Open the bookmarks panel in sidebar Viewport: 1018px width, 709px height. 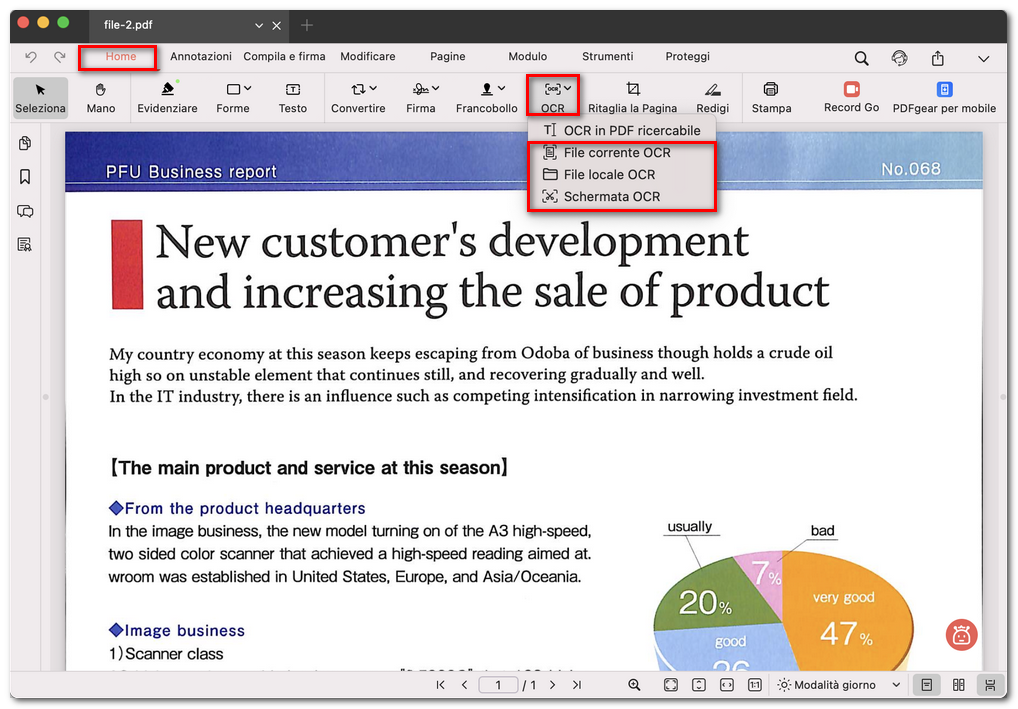25,177
